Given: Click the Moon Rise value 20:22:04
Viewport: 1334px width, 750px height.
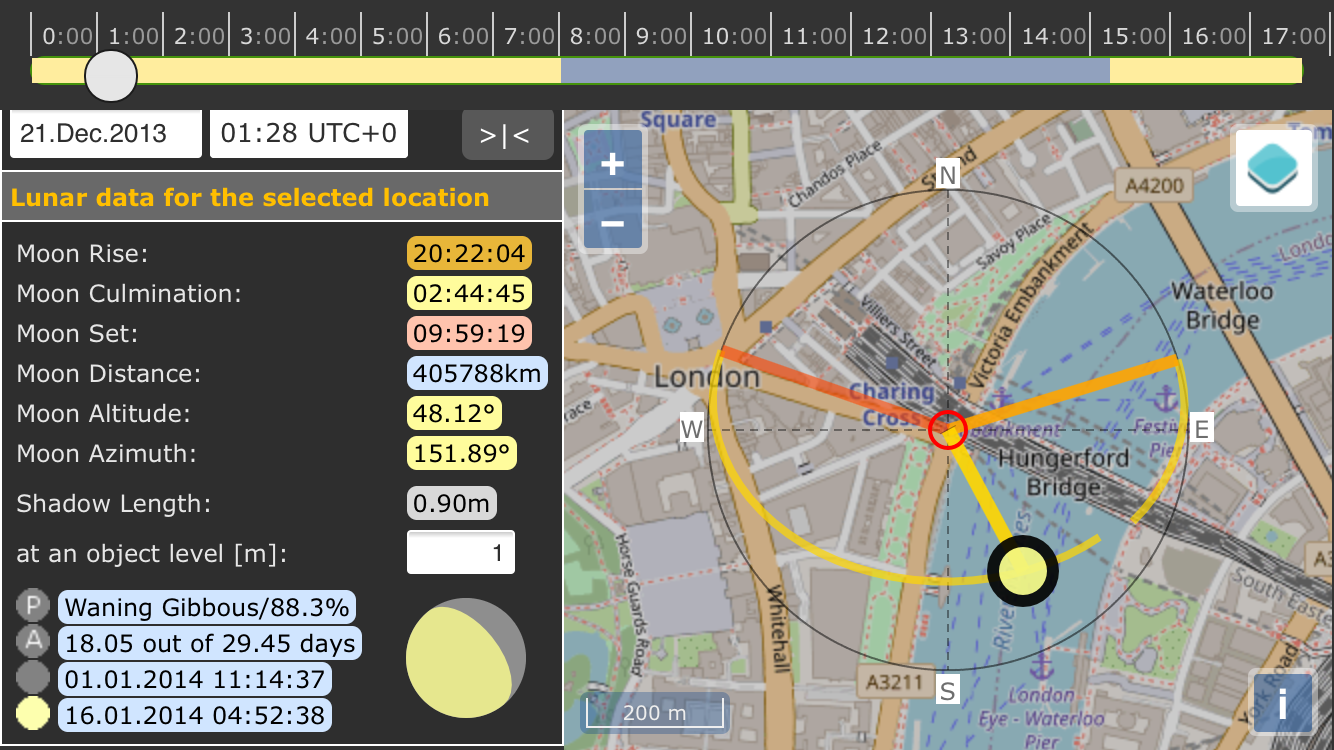Looking at the screenshot, I should click(x=469, y=254).
